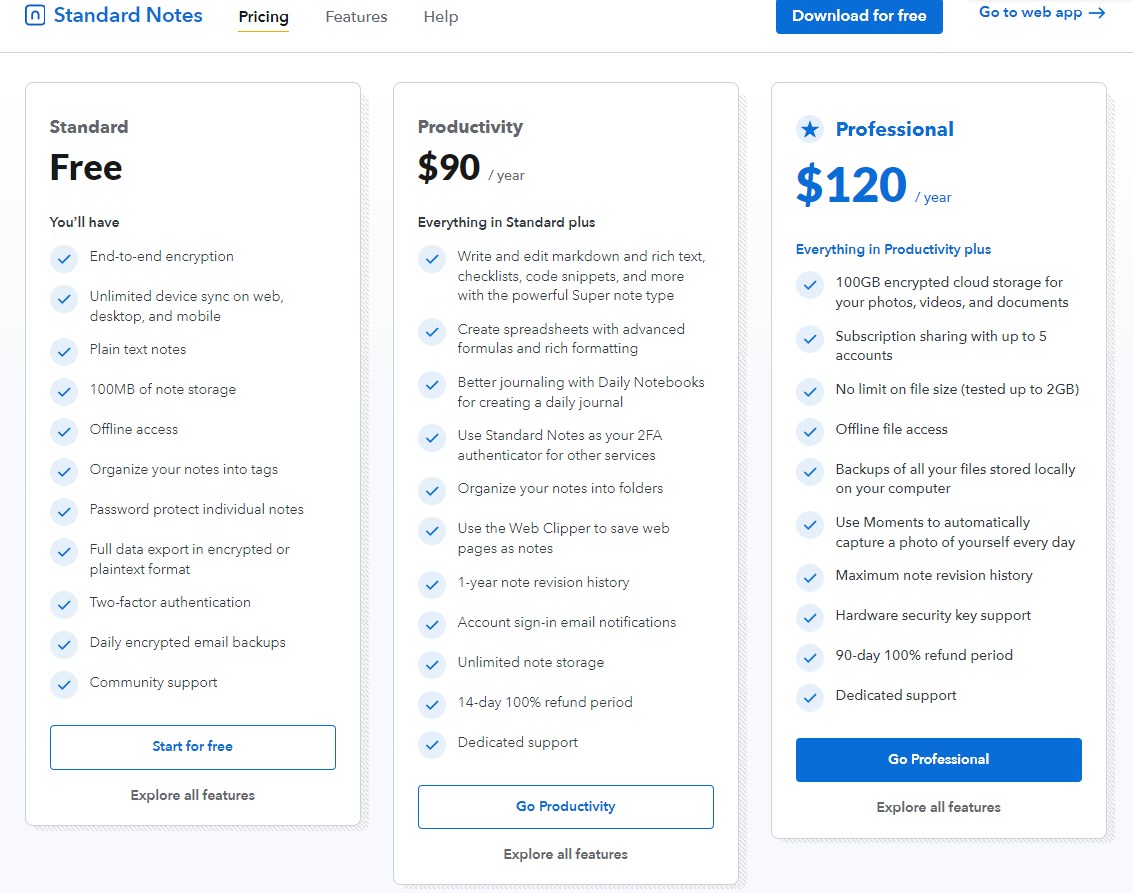Click checkmark beside Organize your notes into folders
This screenshot has width=1133, height=893.
tap(432, 491)
